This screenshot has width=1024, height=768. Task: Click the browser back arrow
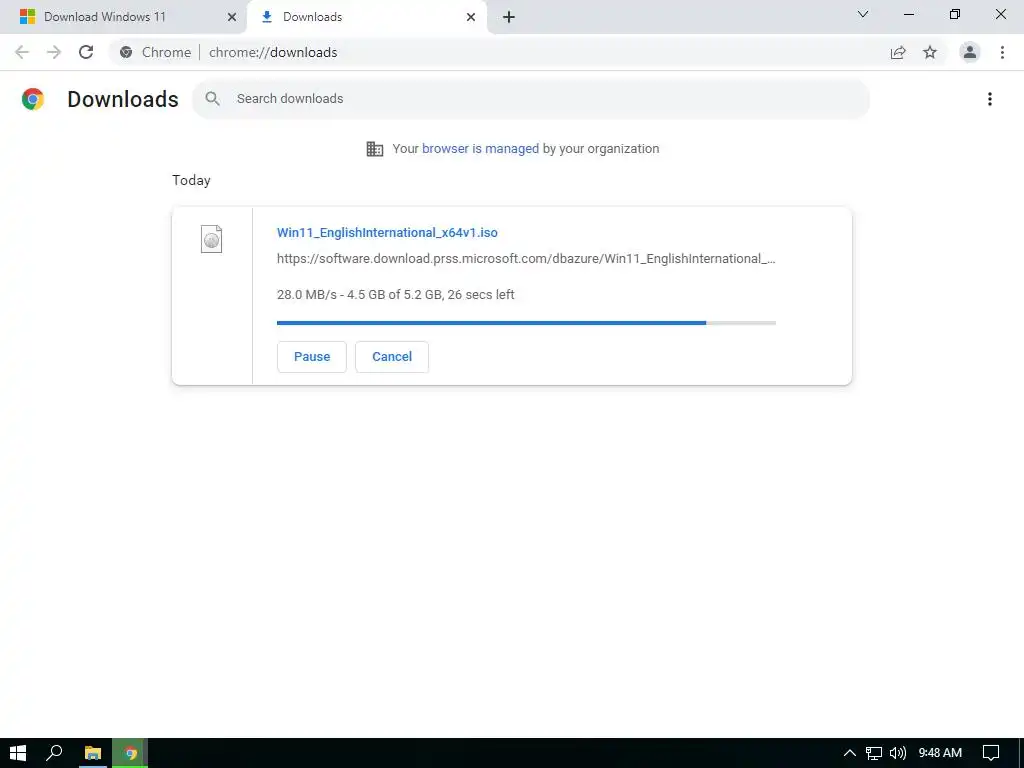tap(22, 52)
